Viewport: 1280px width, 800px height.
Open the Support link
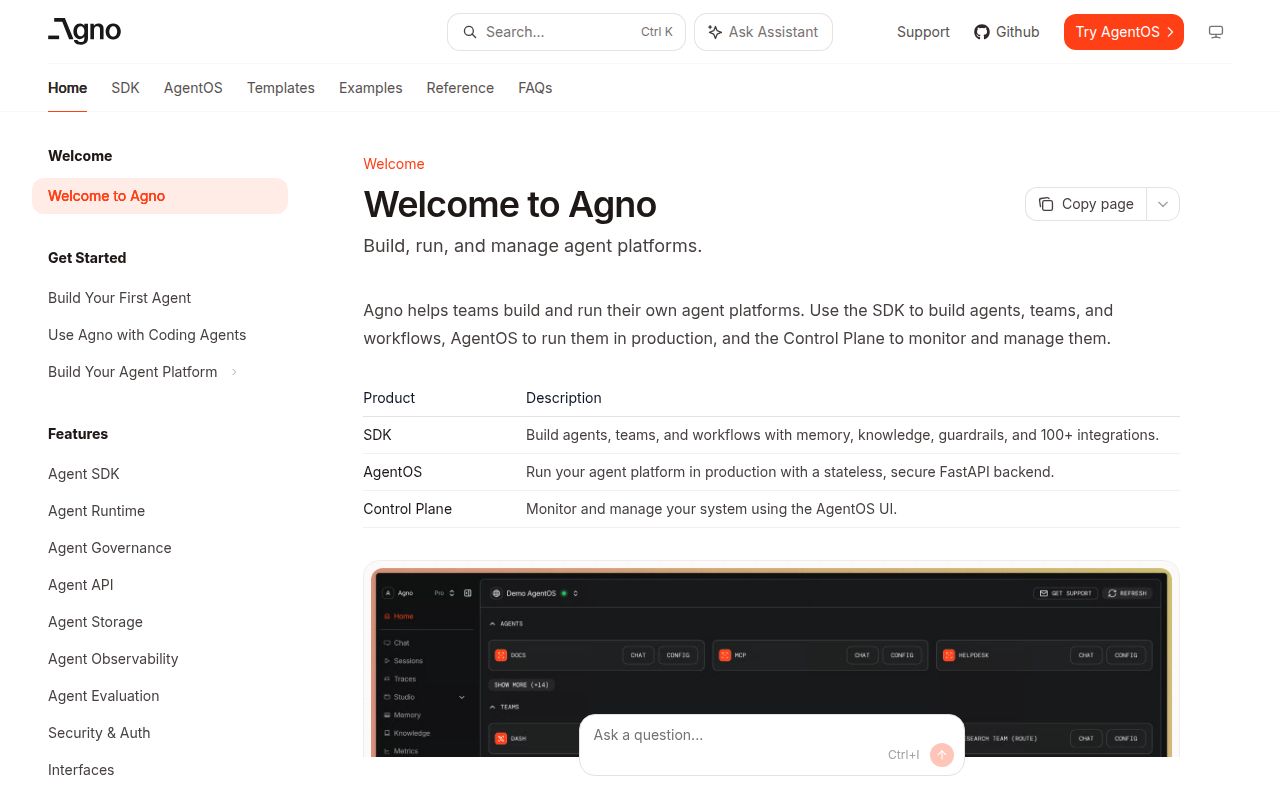coord(923,32)
